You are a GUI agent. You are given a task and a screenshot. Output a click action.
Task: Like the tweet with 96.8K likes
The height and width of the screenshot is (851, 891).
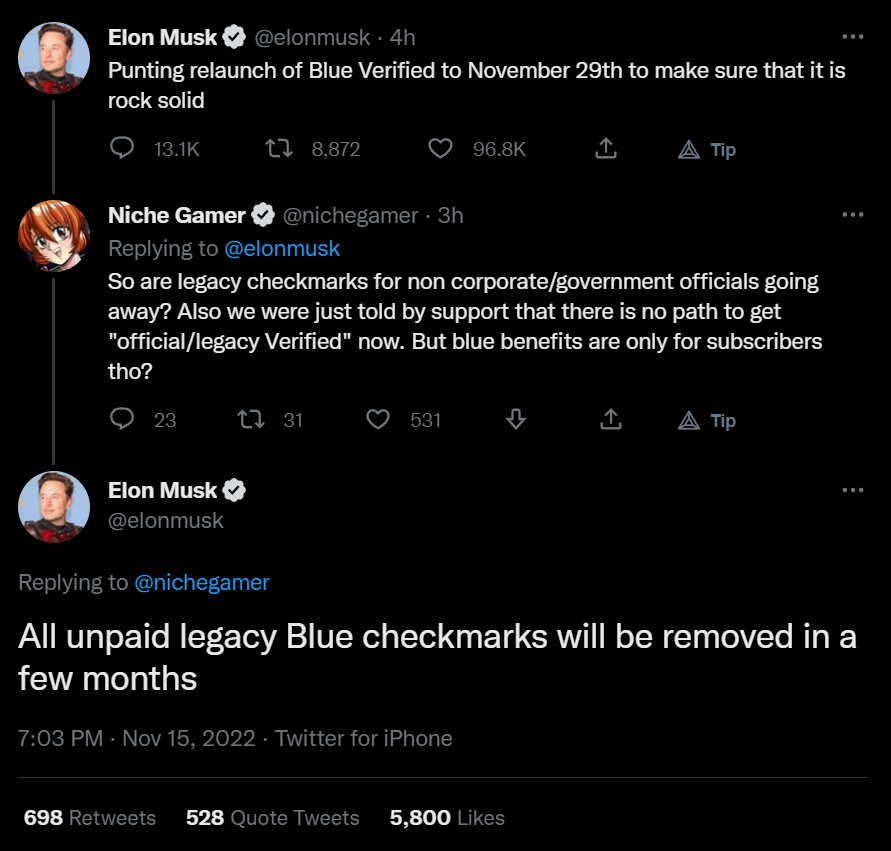[440, 149]
